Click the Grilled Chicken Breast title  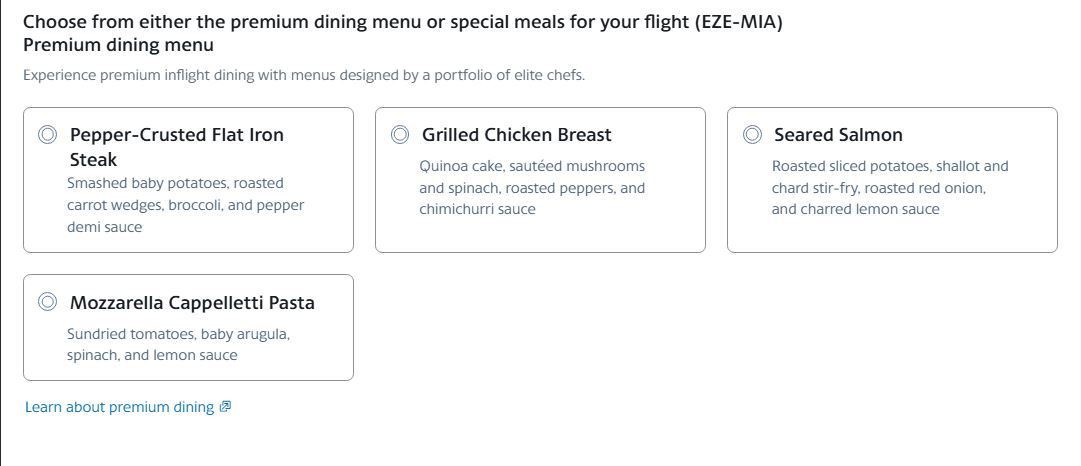516,135
